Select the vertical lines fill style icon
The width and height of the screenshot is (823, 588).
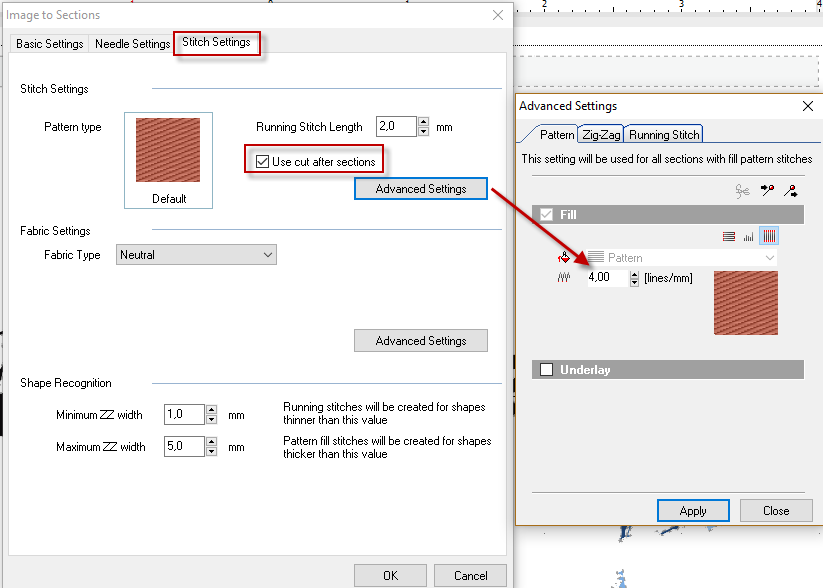tap(769, 236)
